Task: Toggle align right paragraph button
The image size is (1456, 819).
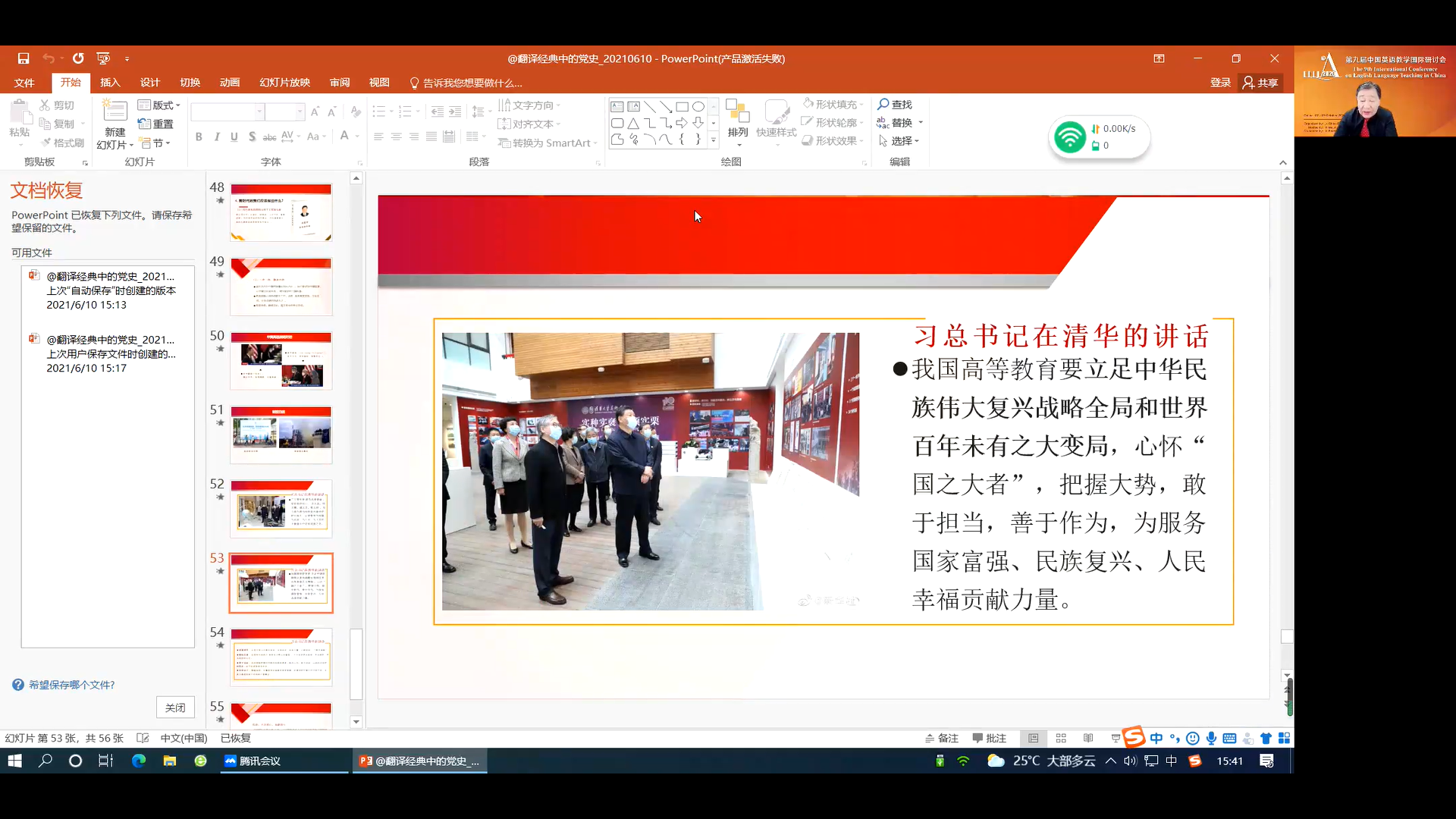Action: tap(414, 137)
